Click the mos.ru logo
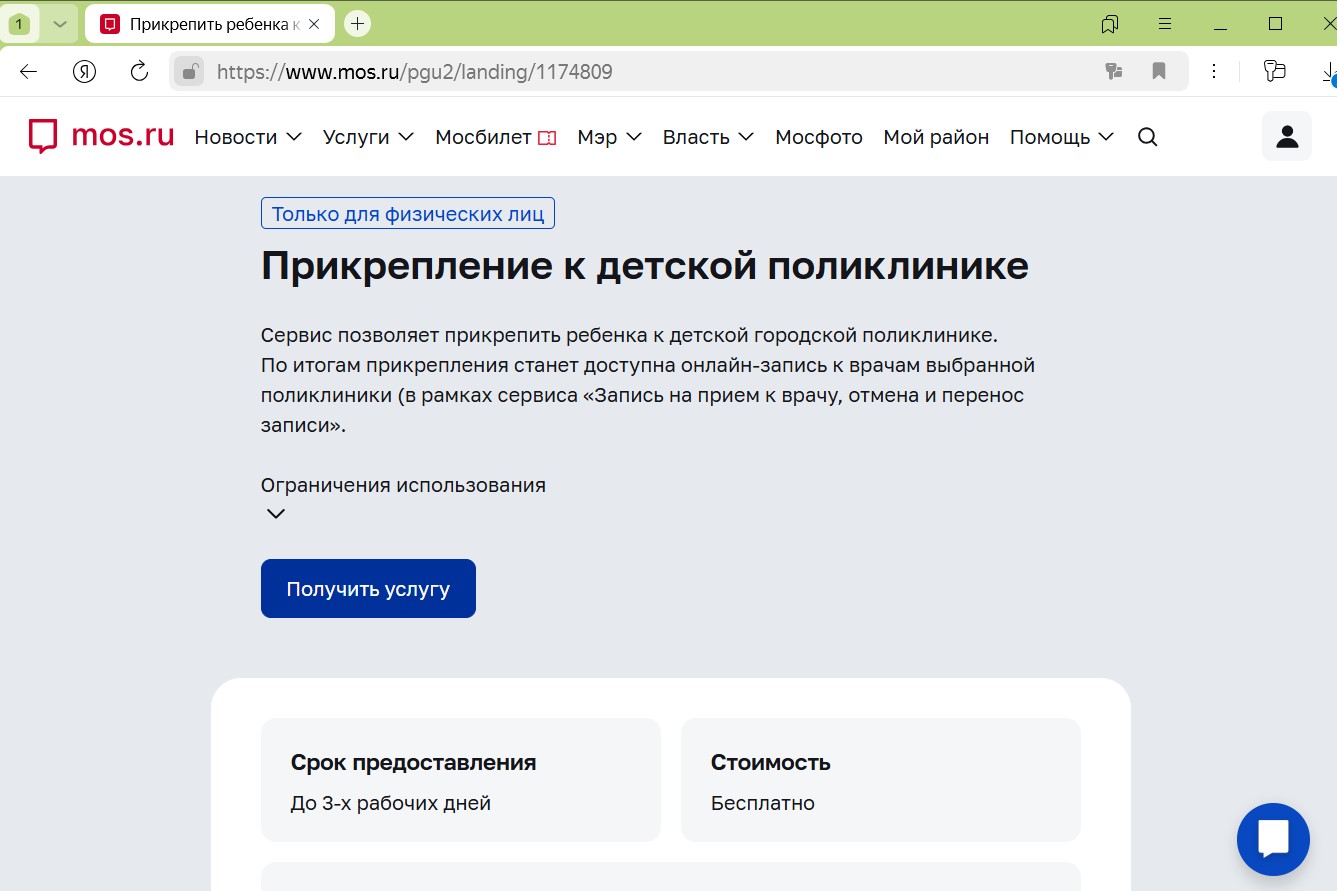The width and height of the screenshot is (1337, 891). (100, 136)
